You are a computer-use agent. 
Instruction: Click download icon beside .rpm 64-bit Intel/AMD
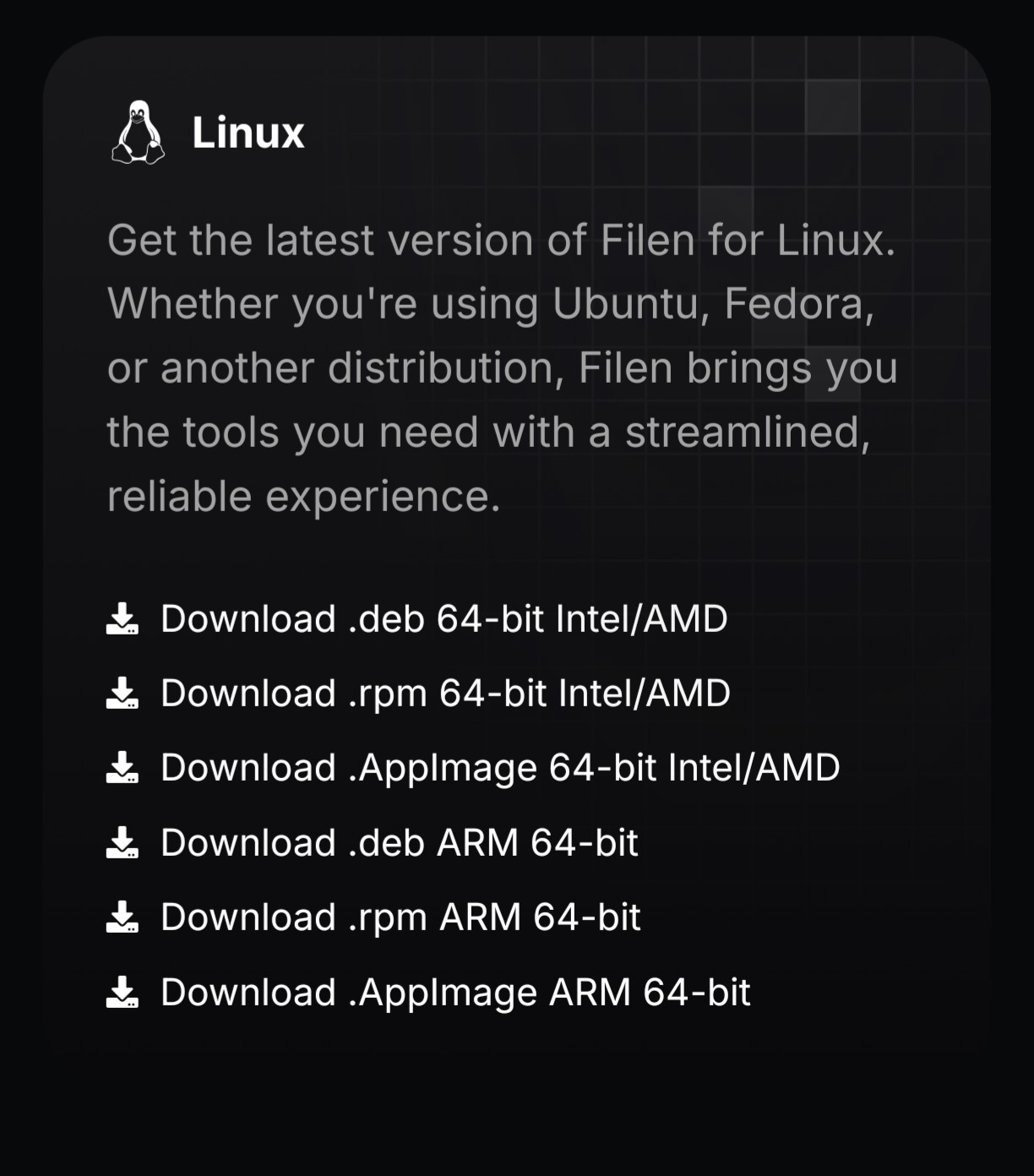[x=122, y=693]
